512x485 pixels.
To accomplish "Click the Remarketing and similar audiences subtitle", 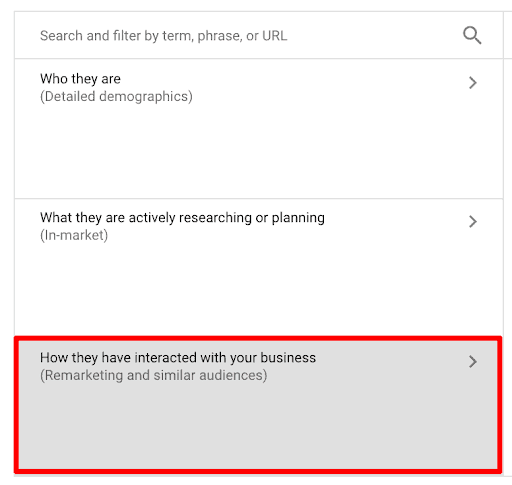I will pos(154,375).
